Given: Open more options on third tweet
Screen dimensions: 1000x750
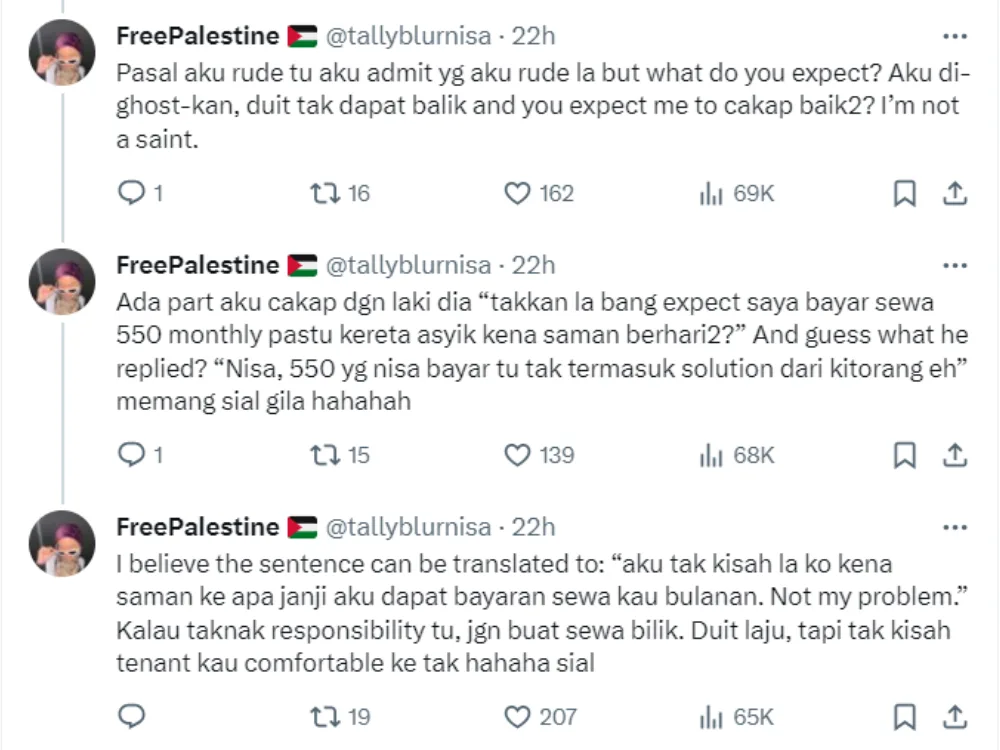Looking at the screenshot, I should (955, 527).
